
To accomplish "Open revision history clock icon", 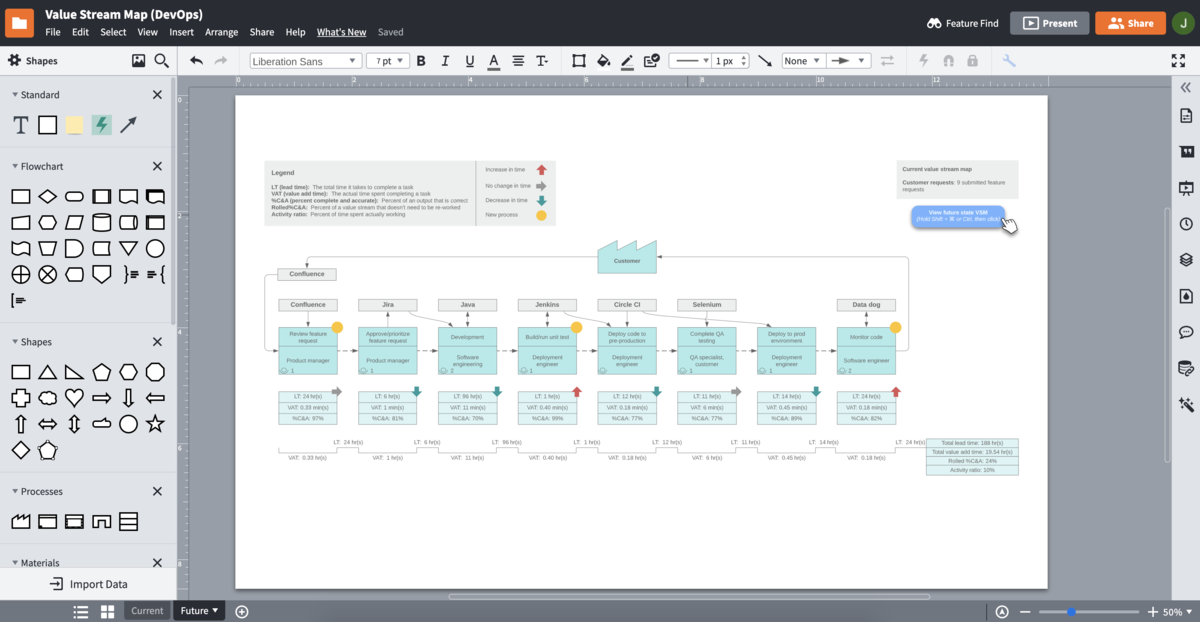I will 1186,224.
